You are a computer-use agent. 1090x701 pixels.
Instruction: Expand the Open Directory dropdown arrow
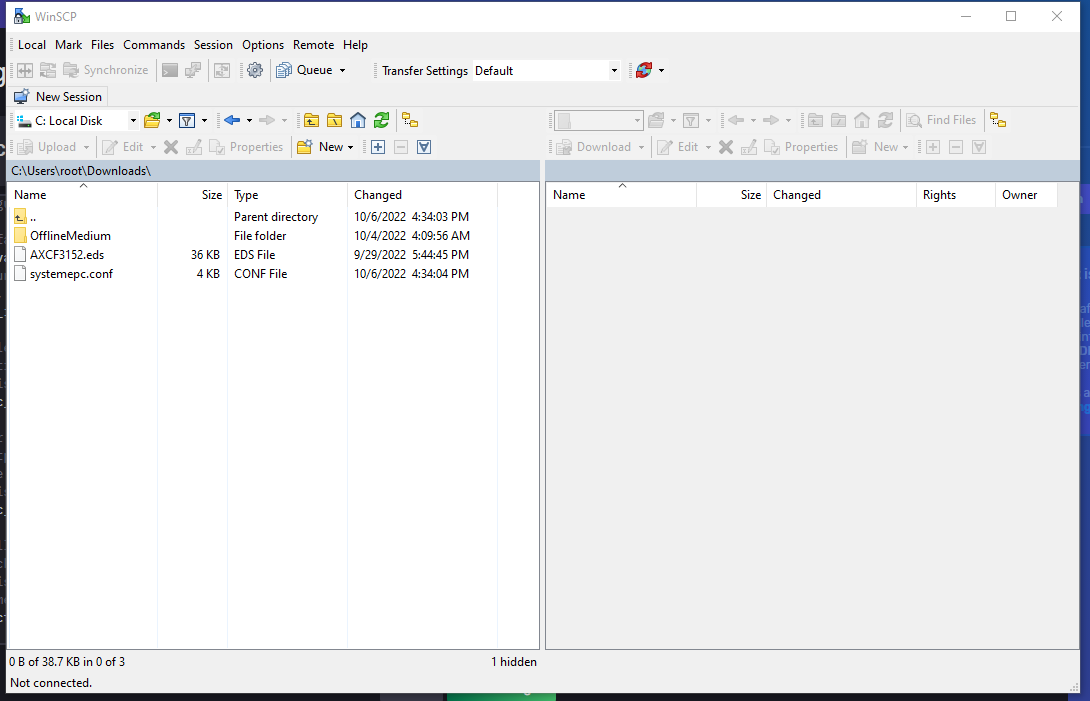[x=169, y=121]
